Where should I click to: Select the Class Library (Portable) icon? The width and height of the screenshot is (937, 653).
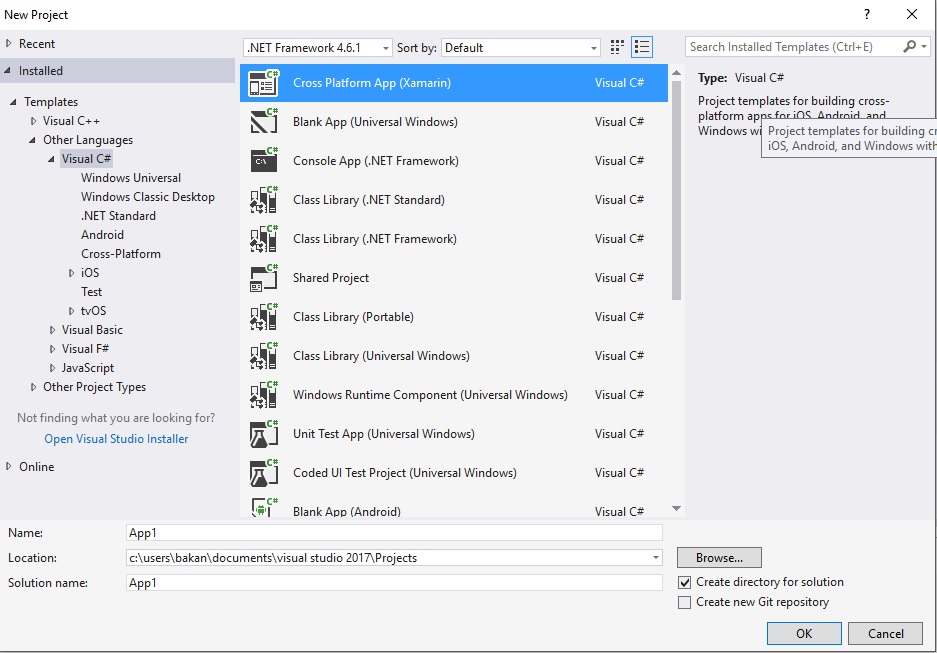[264, 317]
